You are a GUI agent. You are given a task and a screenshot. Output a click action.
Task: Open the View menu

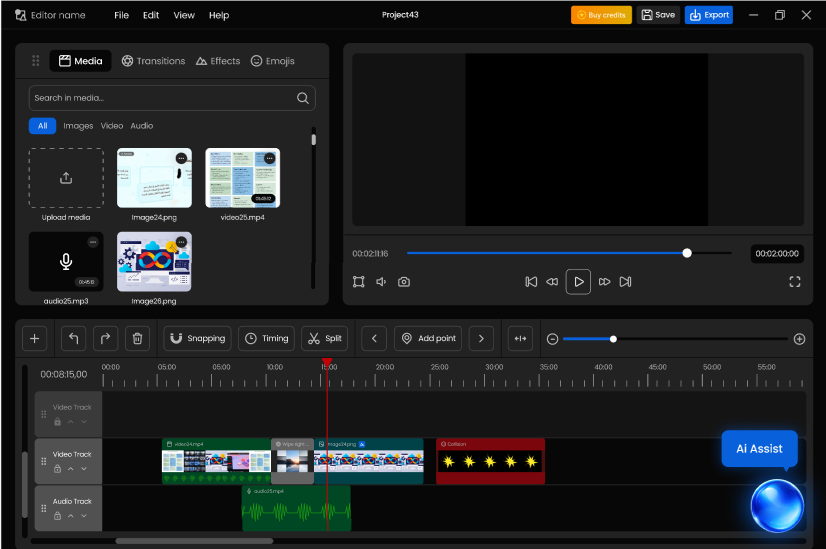click(x=184, y=15)
